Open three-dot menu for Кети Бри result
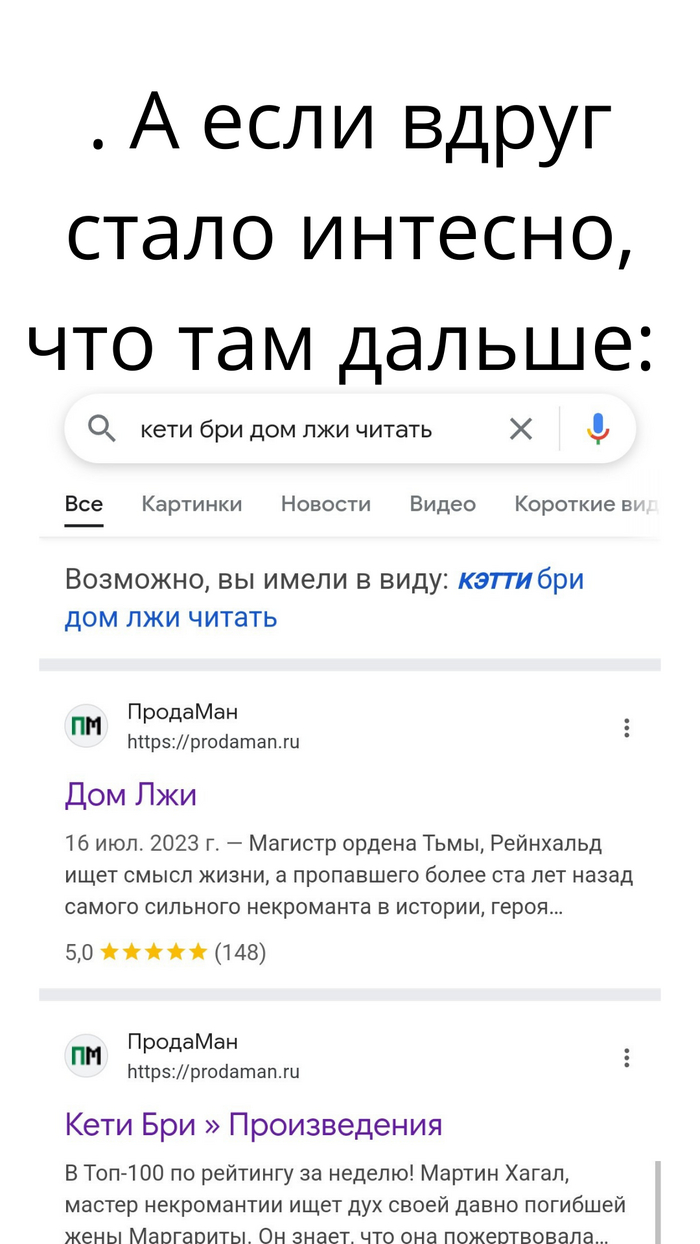700x1244 pixels. (x=627, y=1058)
